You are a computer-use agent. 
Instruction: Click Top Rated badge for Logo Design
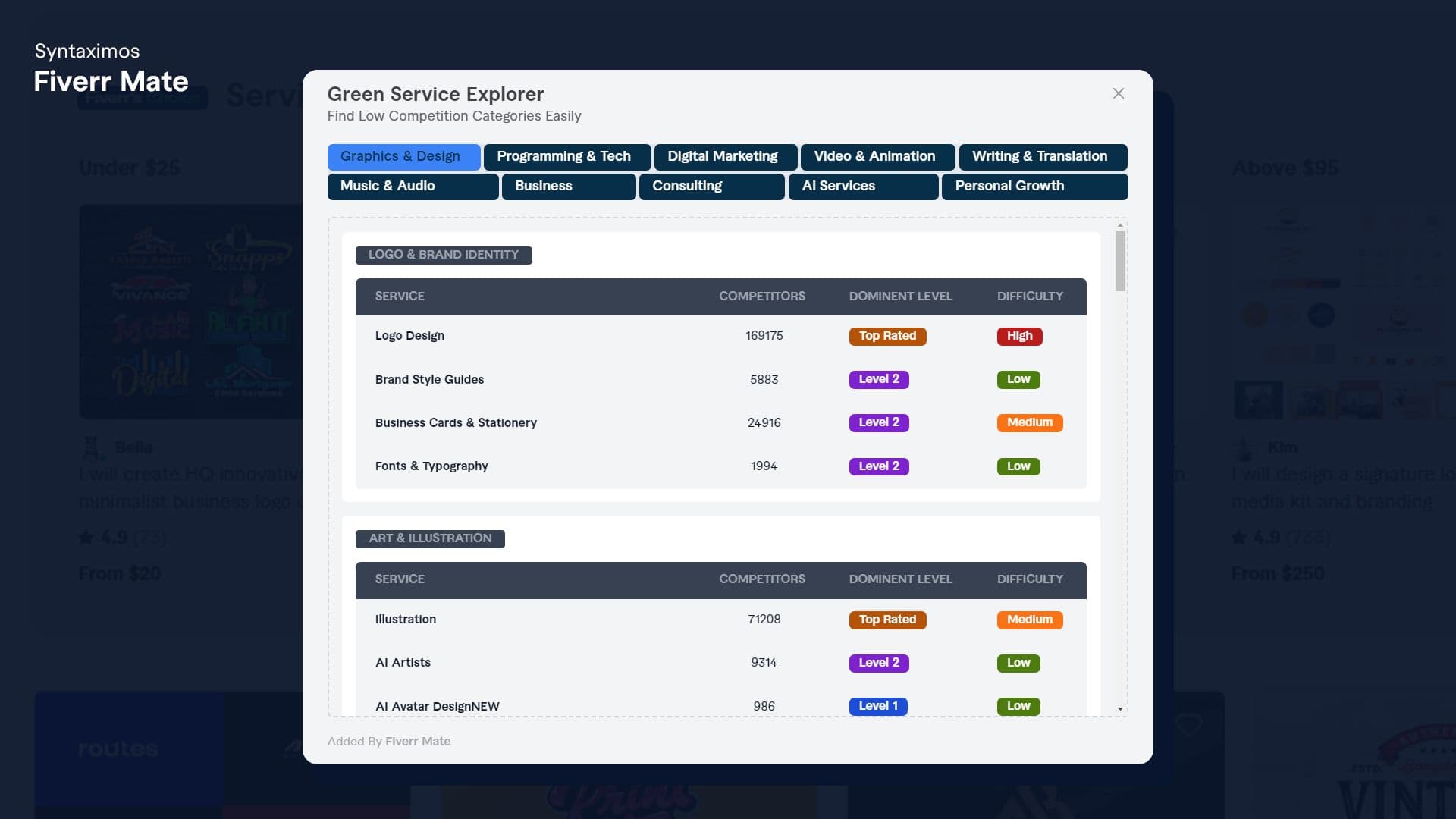pyautogui.click(x=887, y=336)
